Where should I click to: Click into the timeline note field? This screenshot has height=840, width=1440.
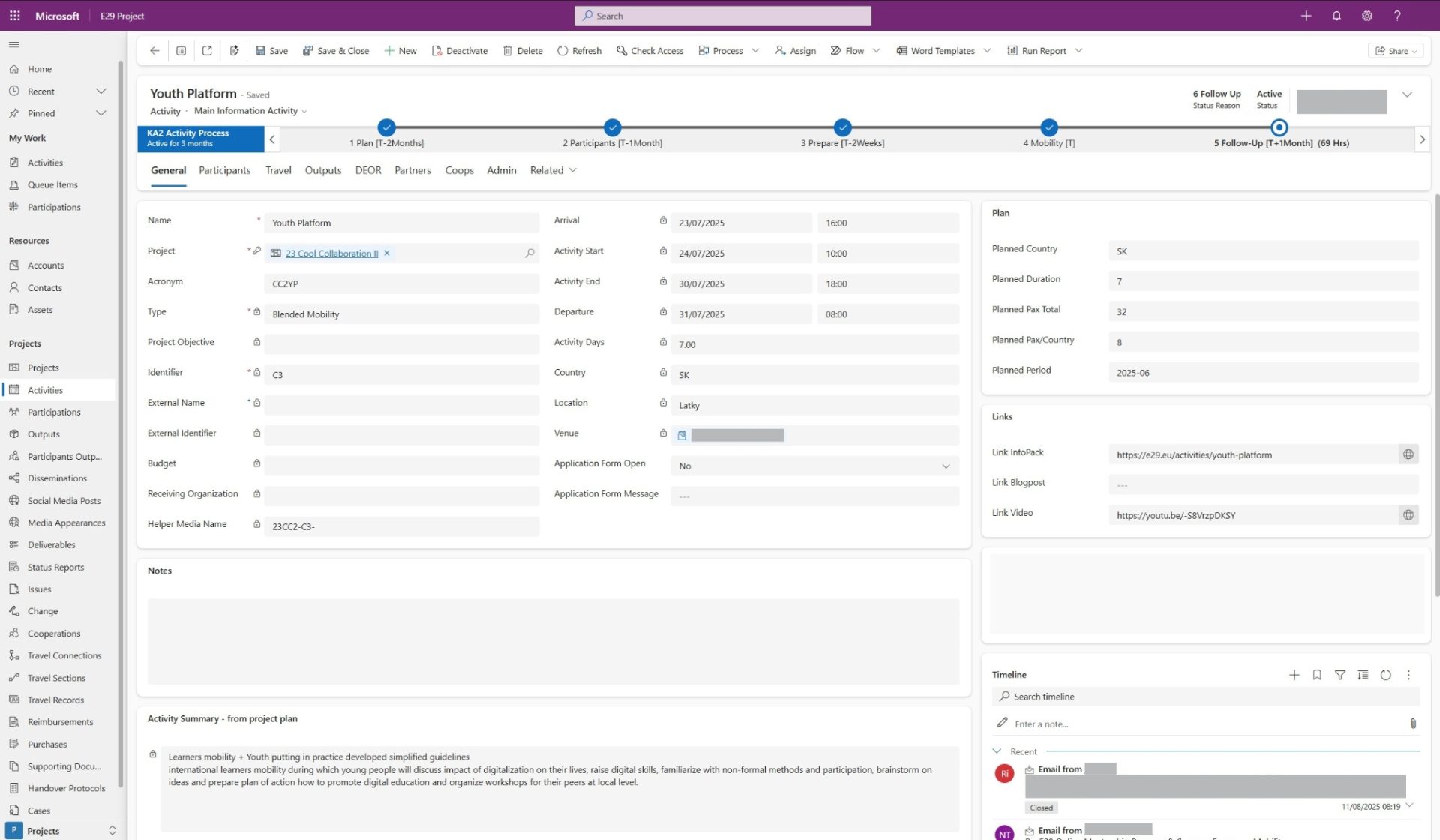click(x=1200, y=724)
